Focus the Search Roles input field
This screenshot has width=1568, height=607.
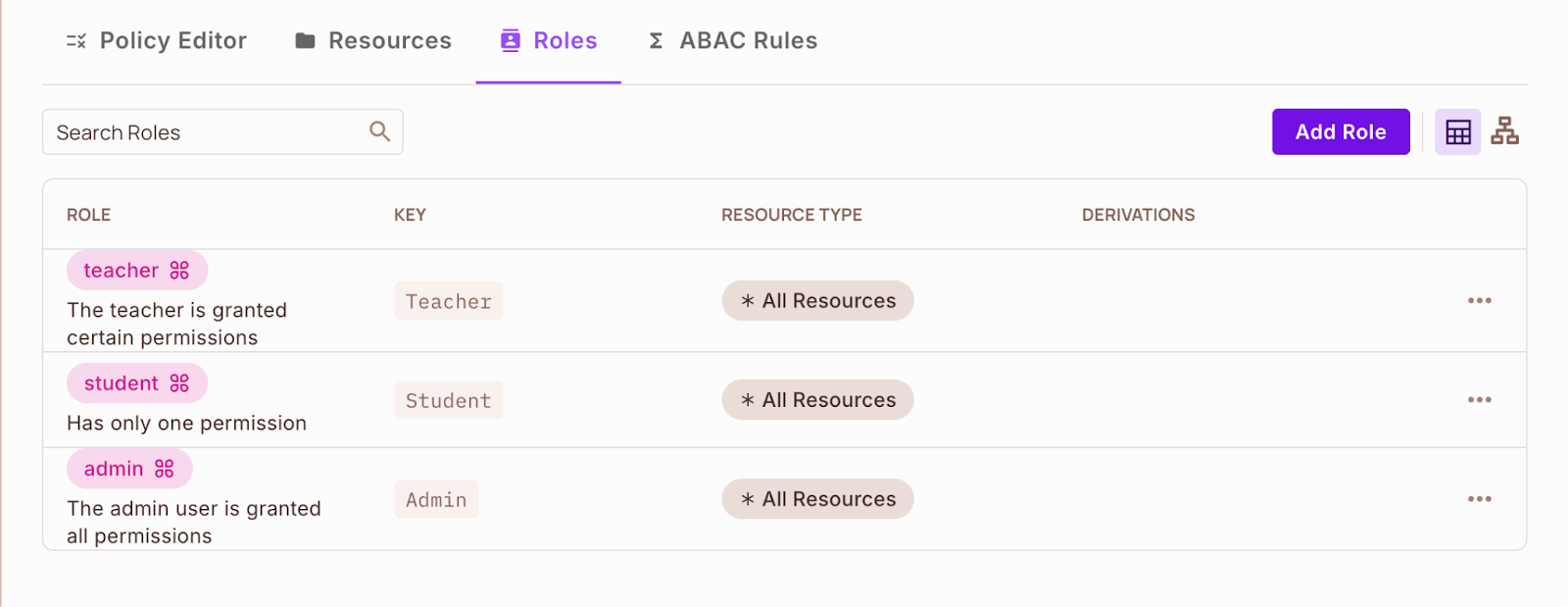tap(206, 132)
